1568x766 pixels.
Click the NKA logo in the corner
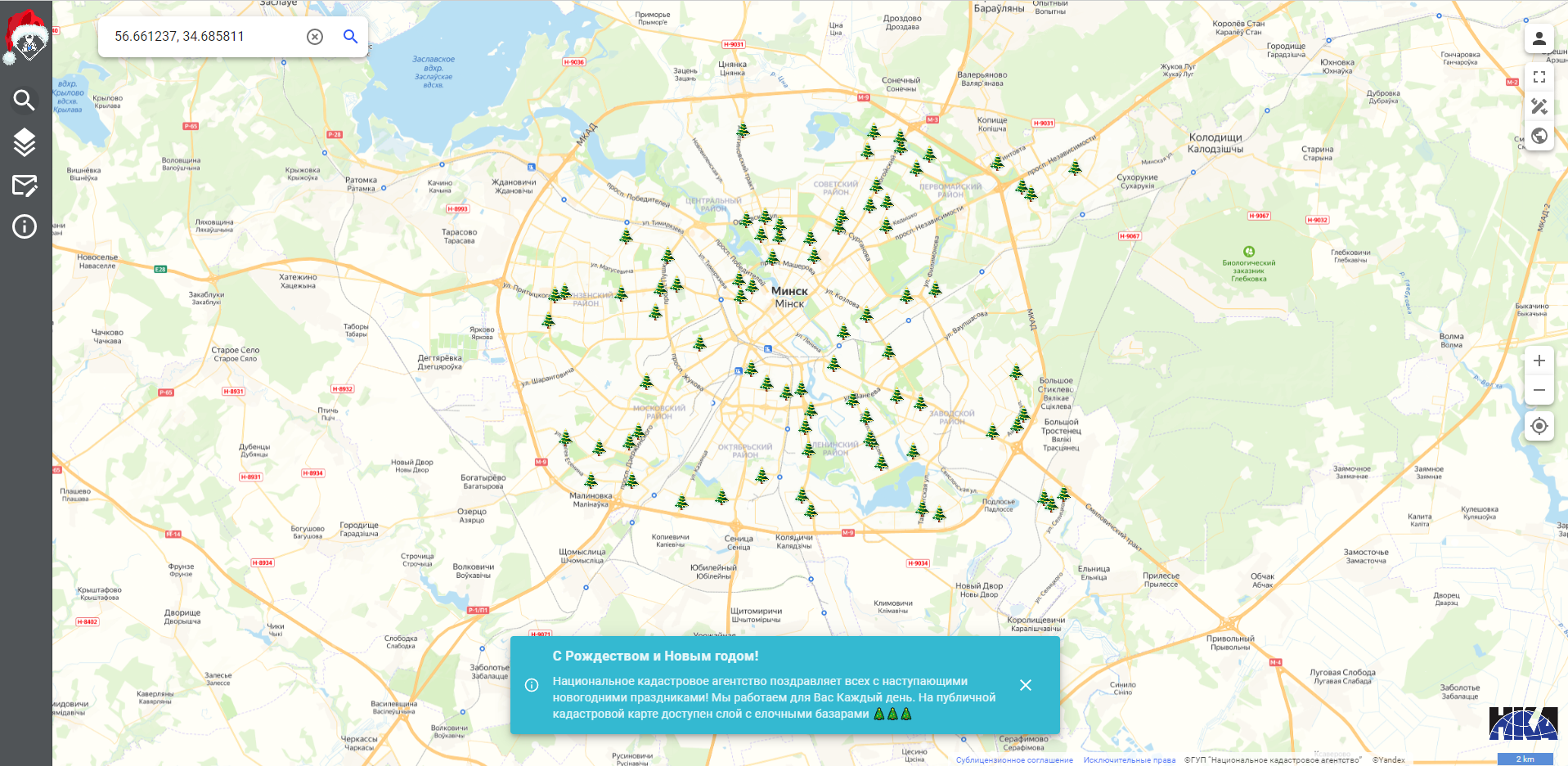(x=1523, y=723)
